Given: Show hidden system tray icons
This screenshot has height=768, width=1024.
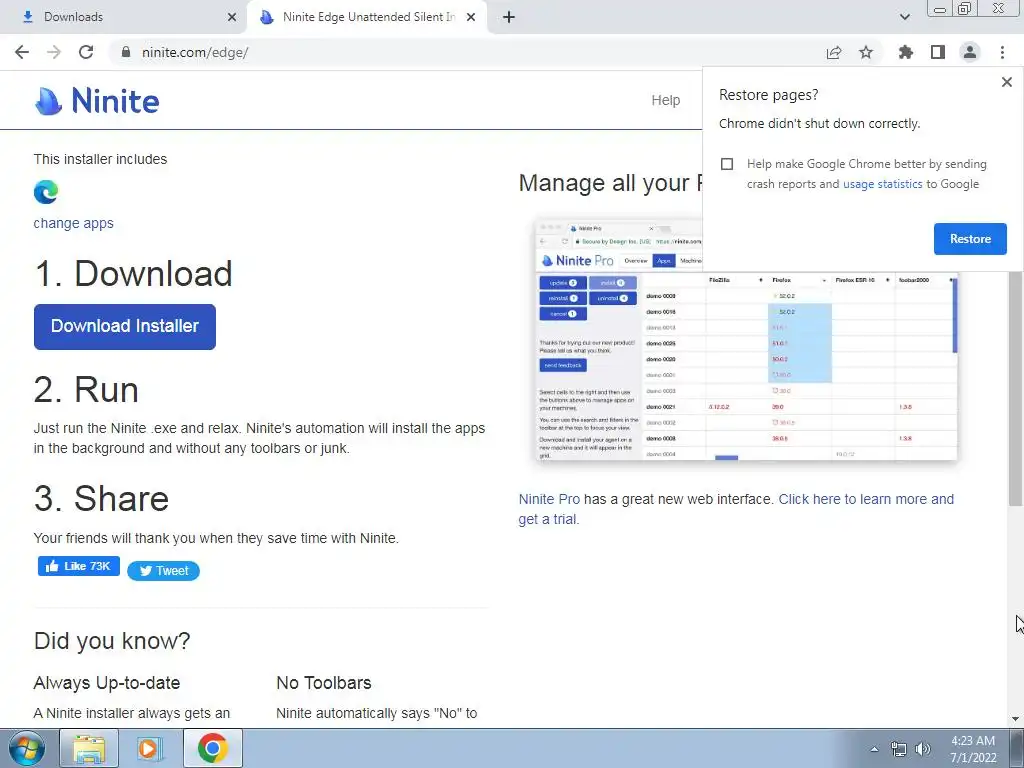Looking at the screenshot, I should click(874, 749).
